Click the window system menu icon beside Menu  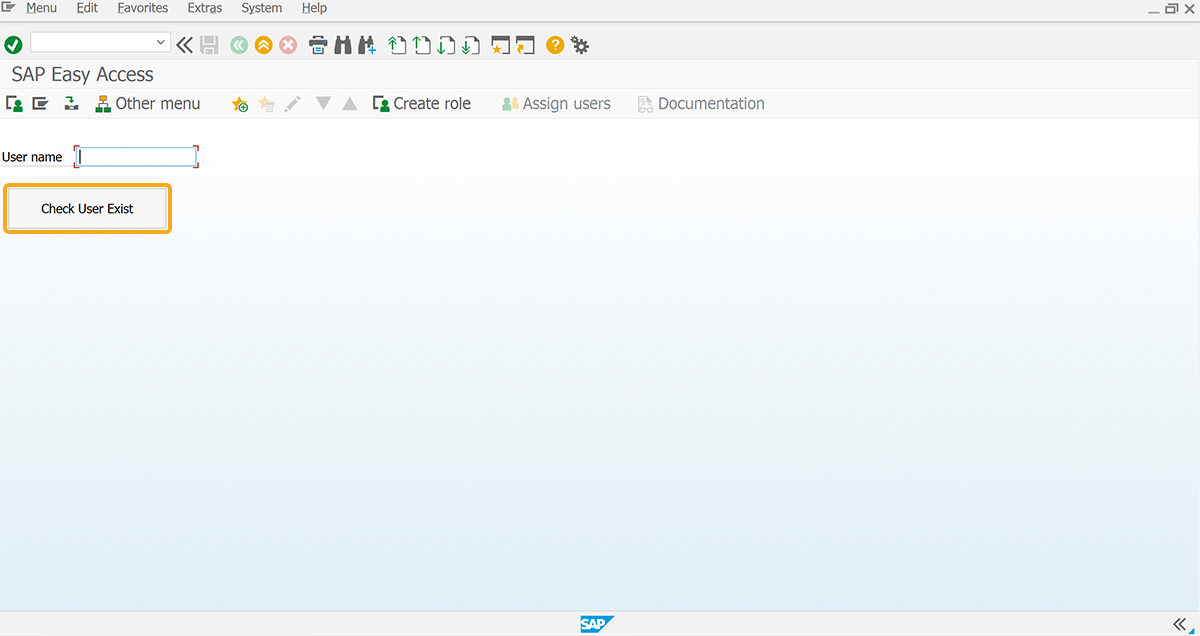click(x=9, y=8)
